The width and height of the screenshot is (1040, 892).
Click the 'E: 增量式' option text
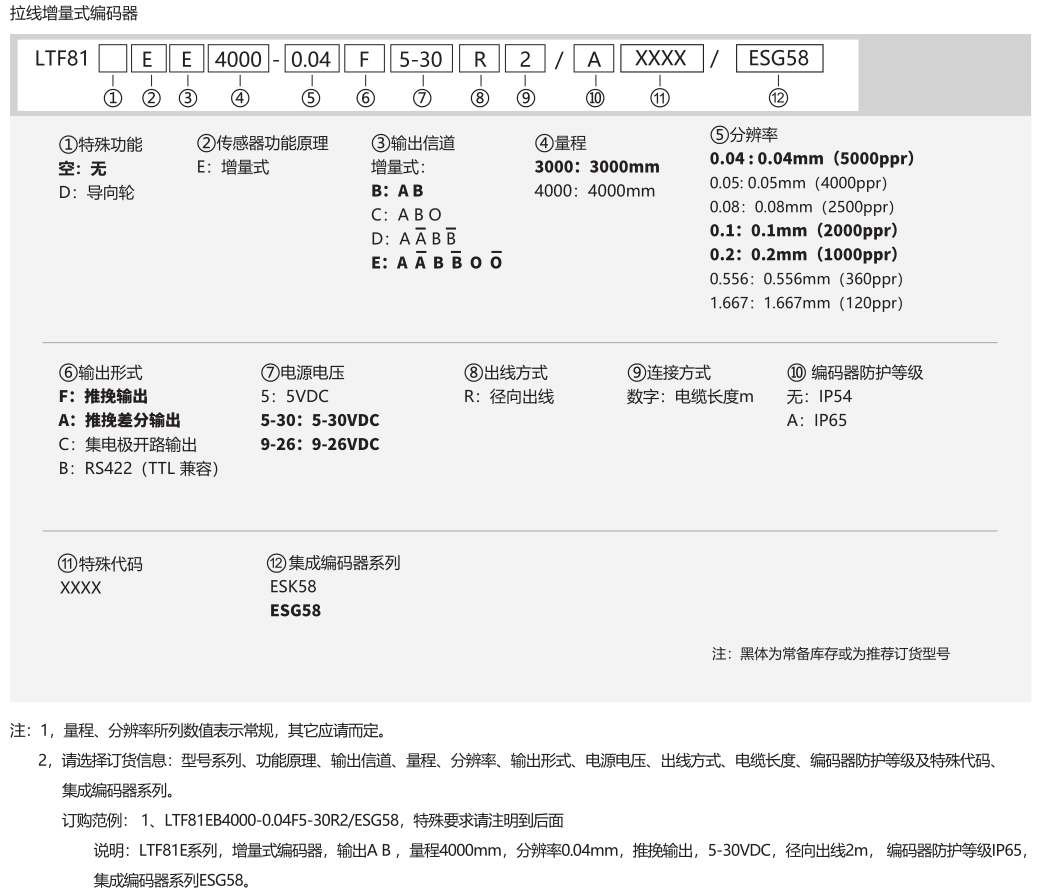233,167
